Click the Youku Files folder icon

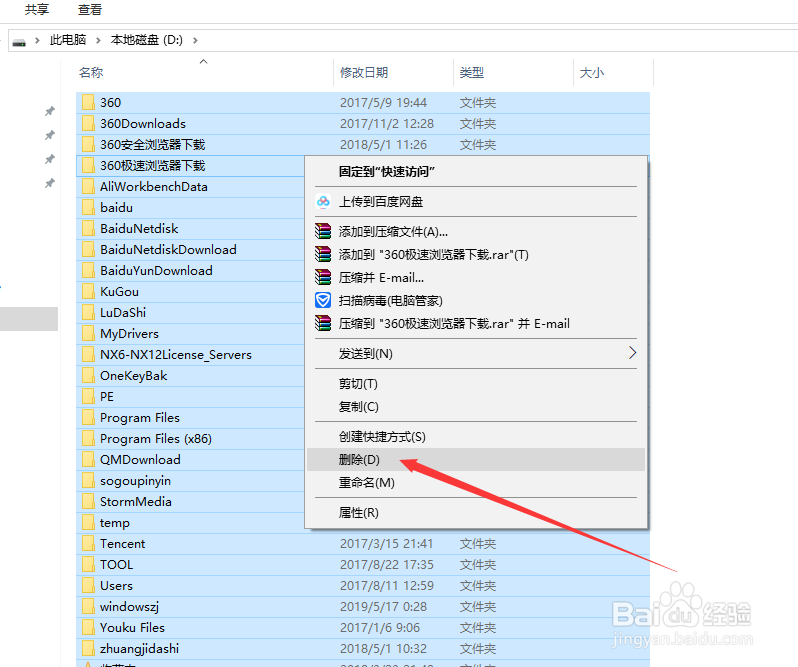click(88, 627)
